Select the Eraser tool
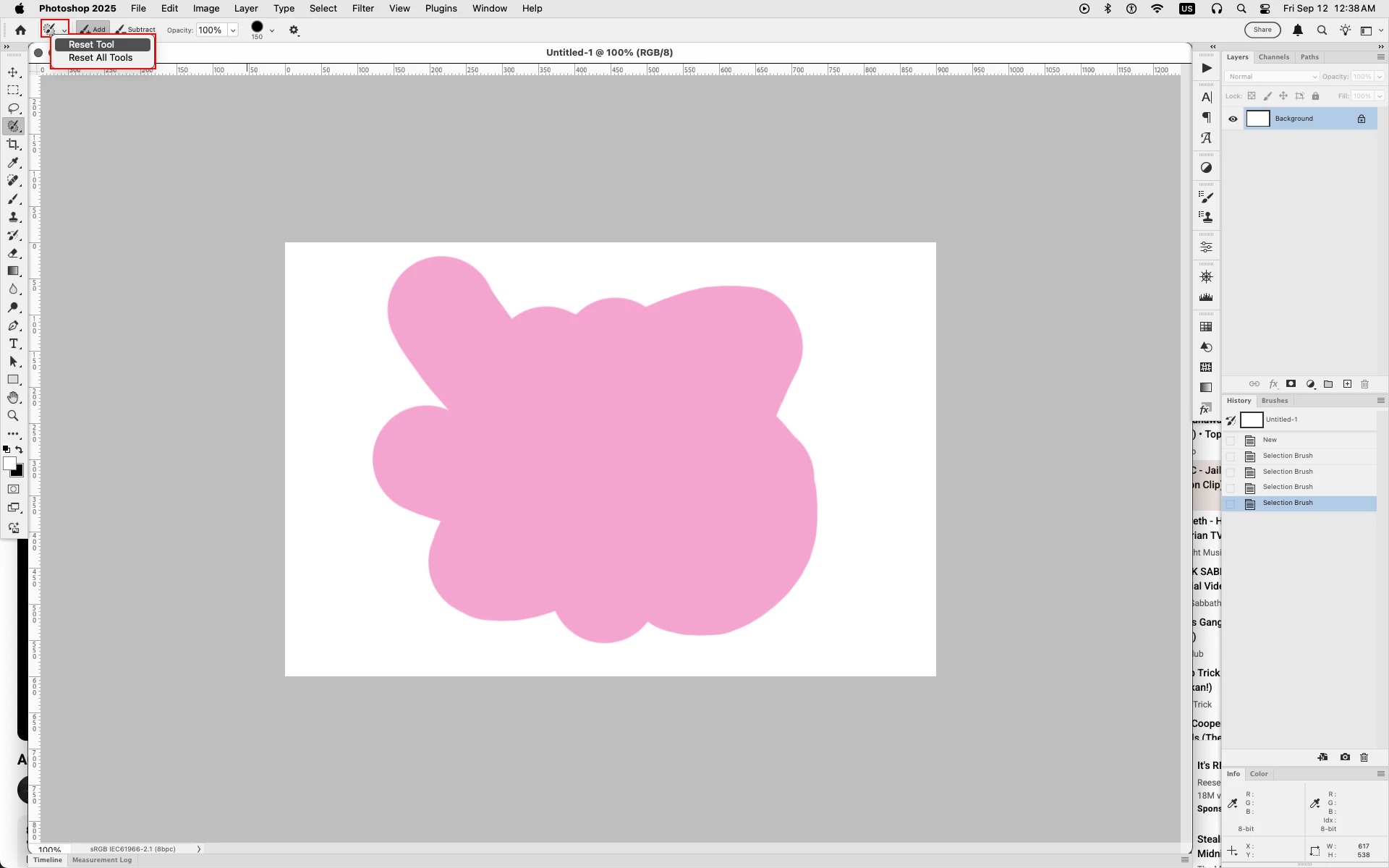The width and height of the screenshot is (1389, 868). tap(13, 253)
